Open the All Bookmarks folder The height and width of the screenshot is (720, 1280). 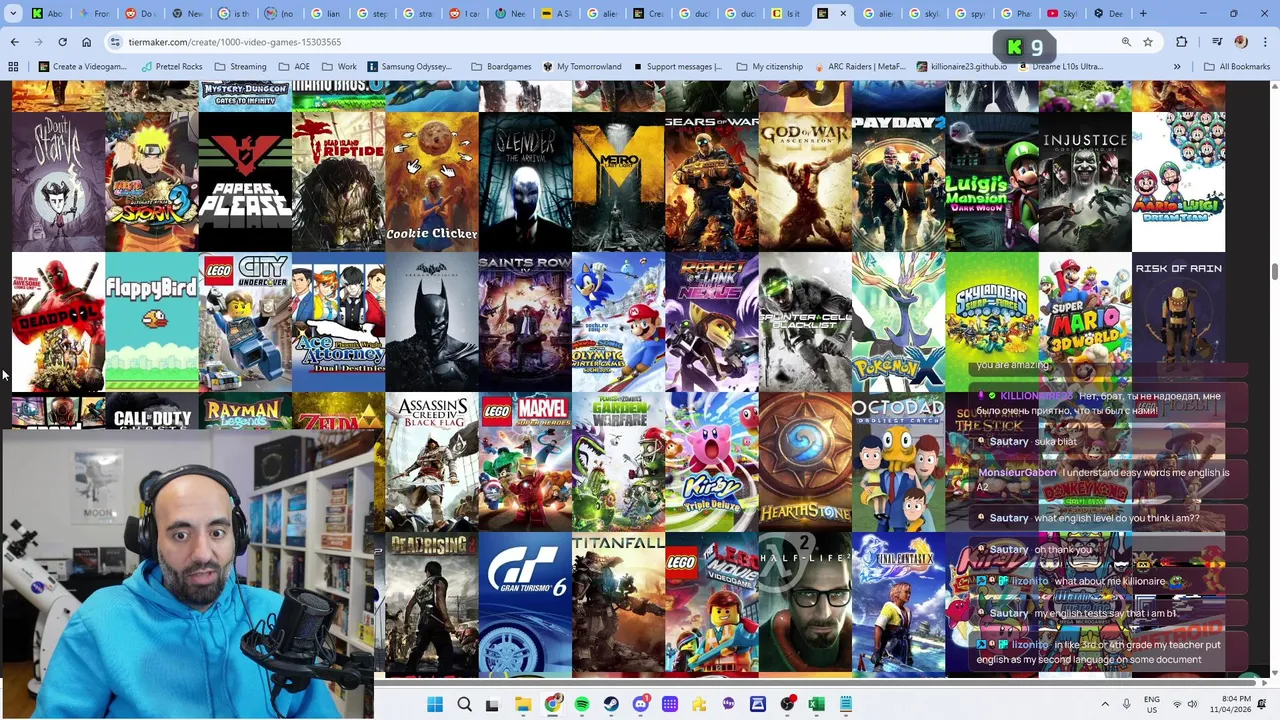tap(1237, 67)
